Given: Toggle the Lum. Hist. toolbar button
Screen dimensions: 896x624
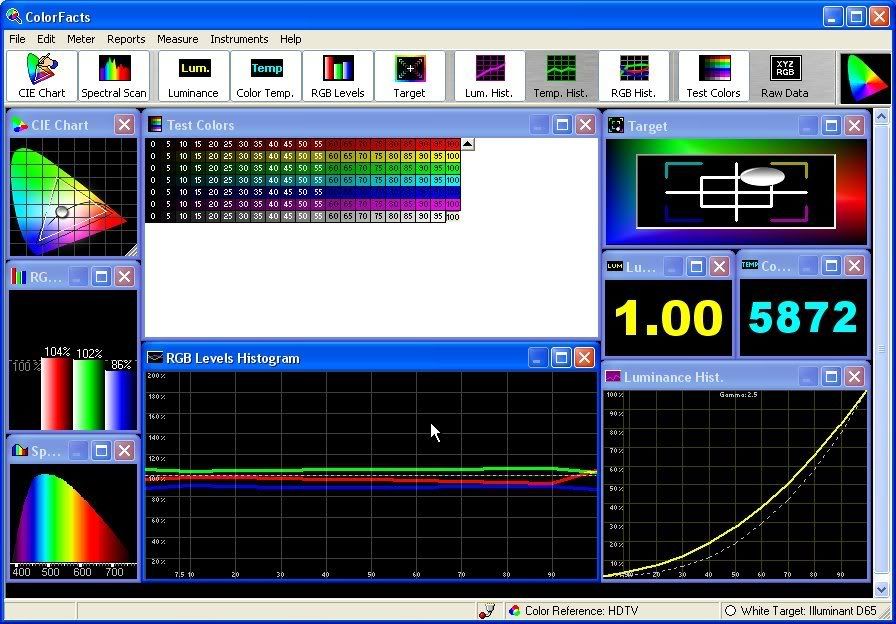Looking at the screenshot, I should click(x=489, y=76).
